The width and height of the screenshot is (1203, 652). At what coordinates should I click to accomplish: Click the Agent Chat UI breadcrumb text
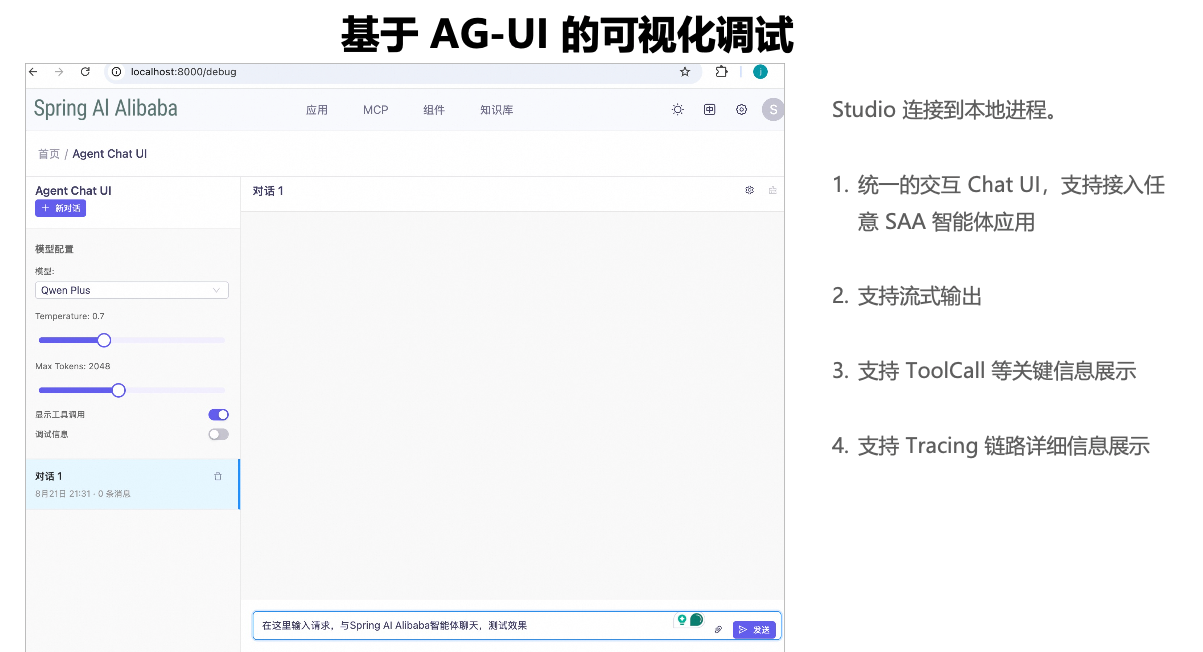[110, 154]
